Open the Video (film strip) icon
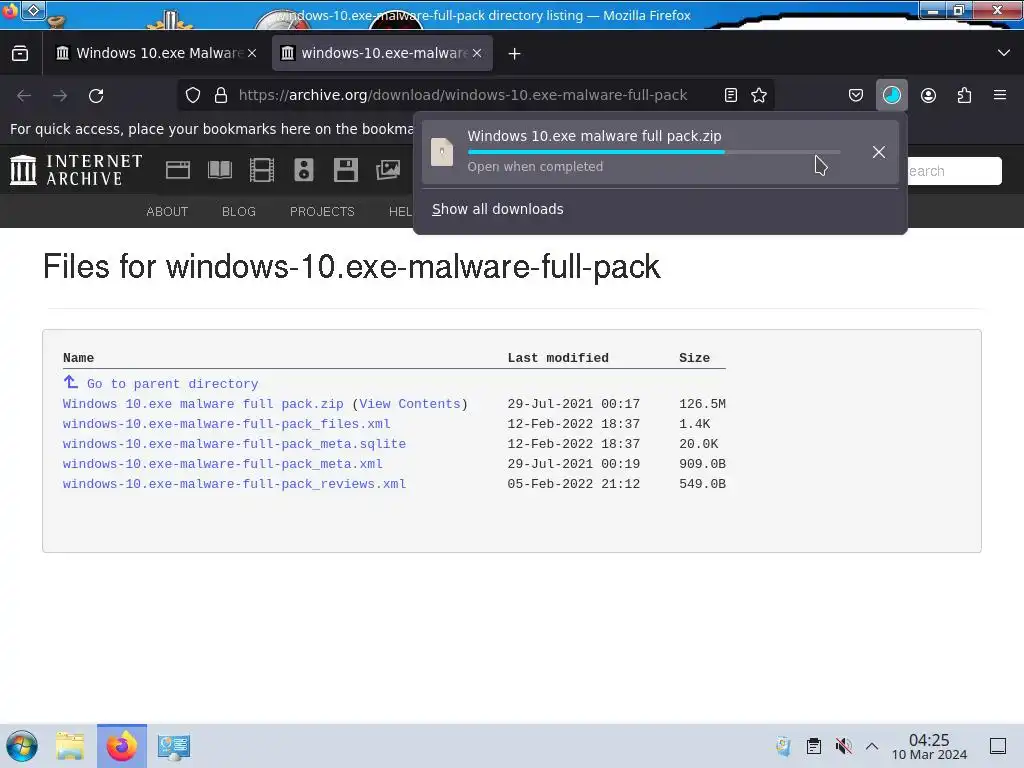 pos(262,170)
